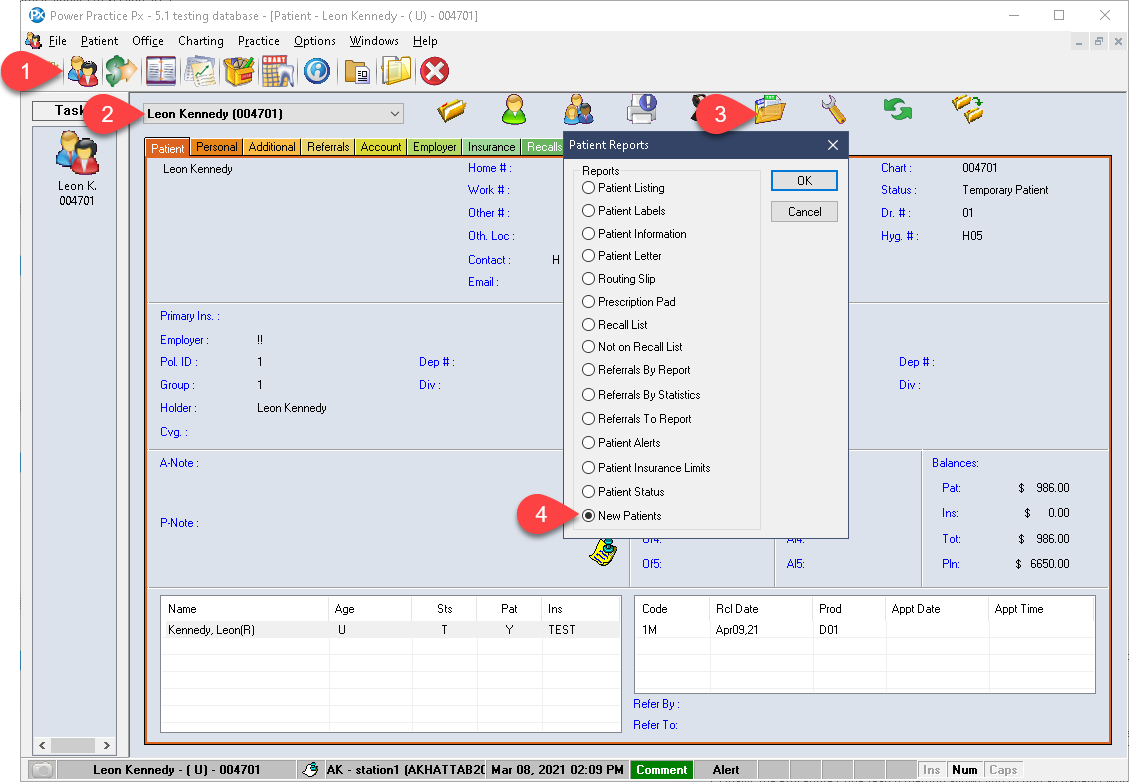
Task: Click the camera icon in the status bar
Action: tap(42, 770)
